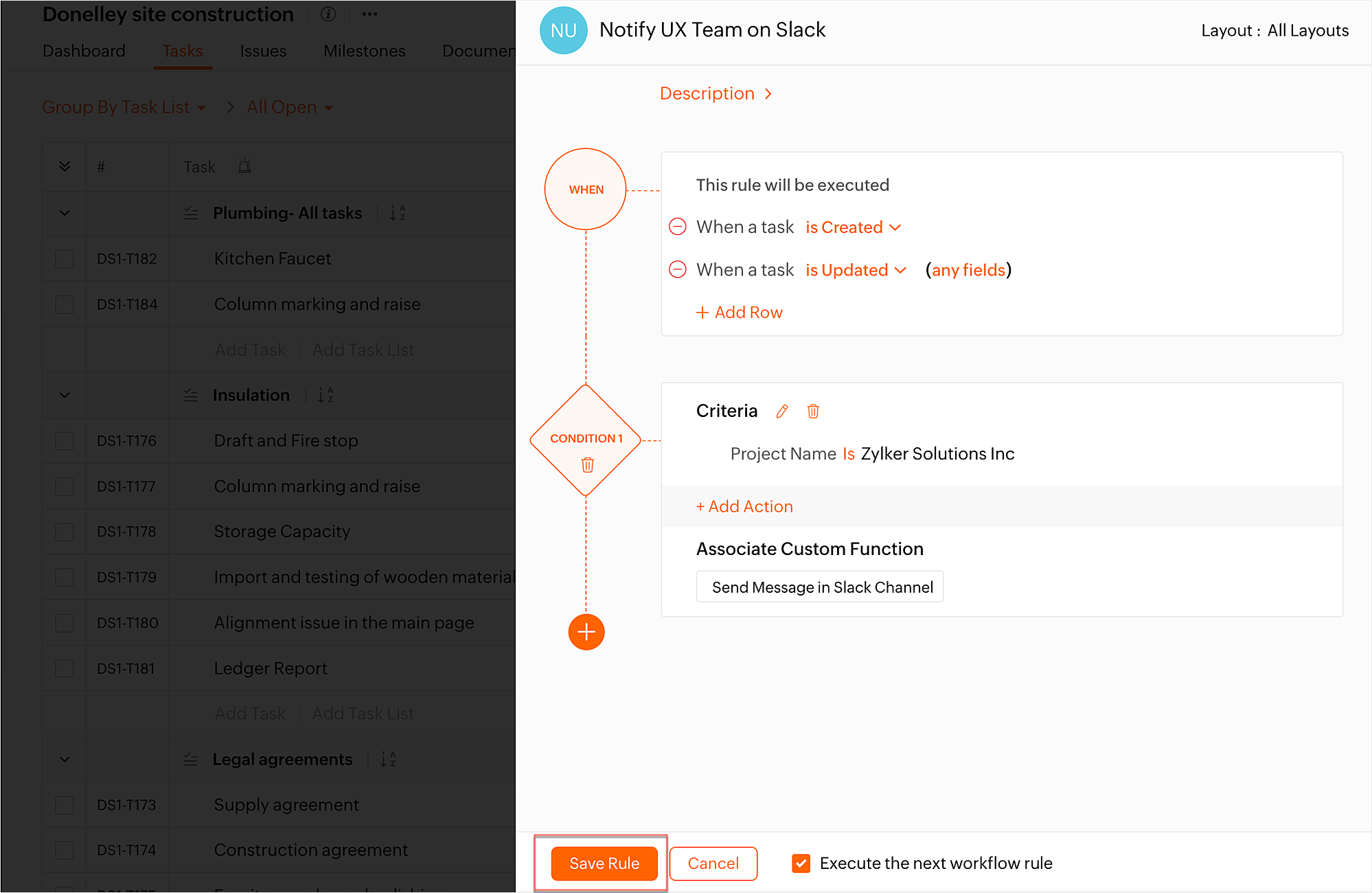Switch to the Issues tab

click(263, 50)
